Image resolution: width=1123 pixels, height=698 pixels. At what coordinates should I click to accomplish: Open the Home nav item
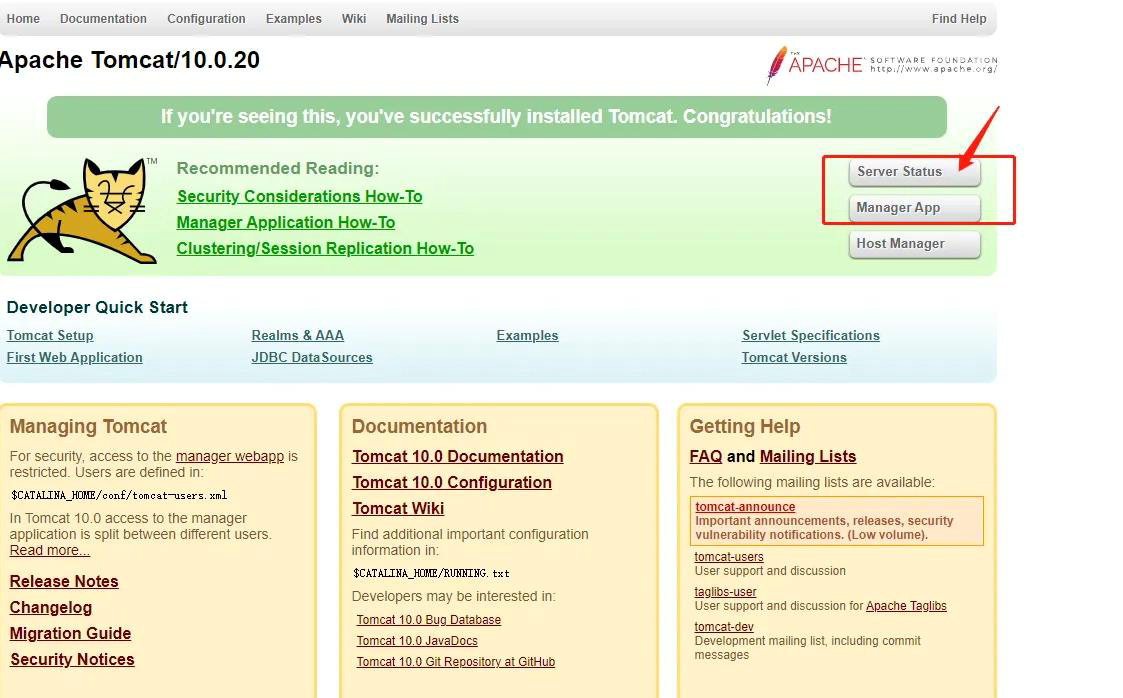point(23,19)
